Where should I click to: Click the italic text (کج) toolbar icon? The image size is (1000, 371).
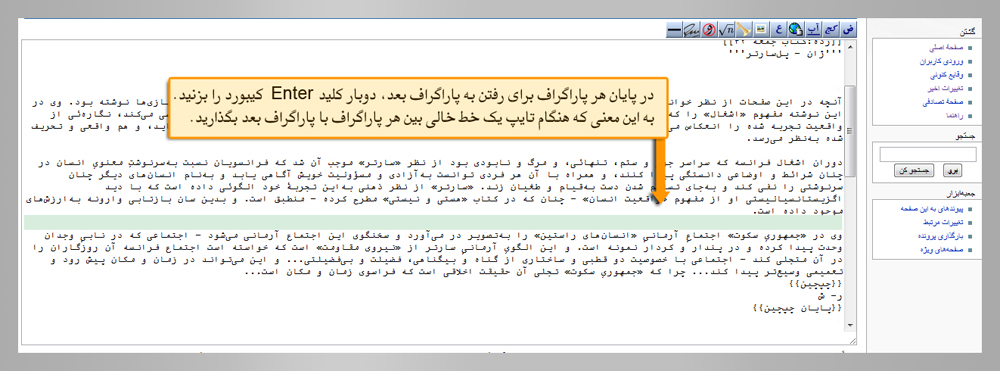click(831, 29)
